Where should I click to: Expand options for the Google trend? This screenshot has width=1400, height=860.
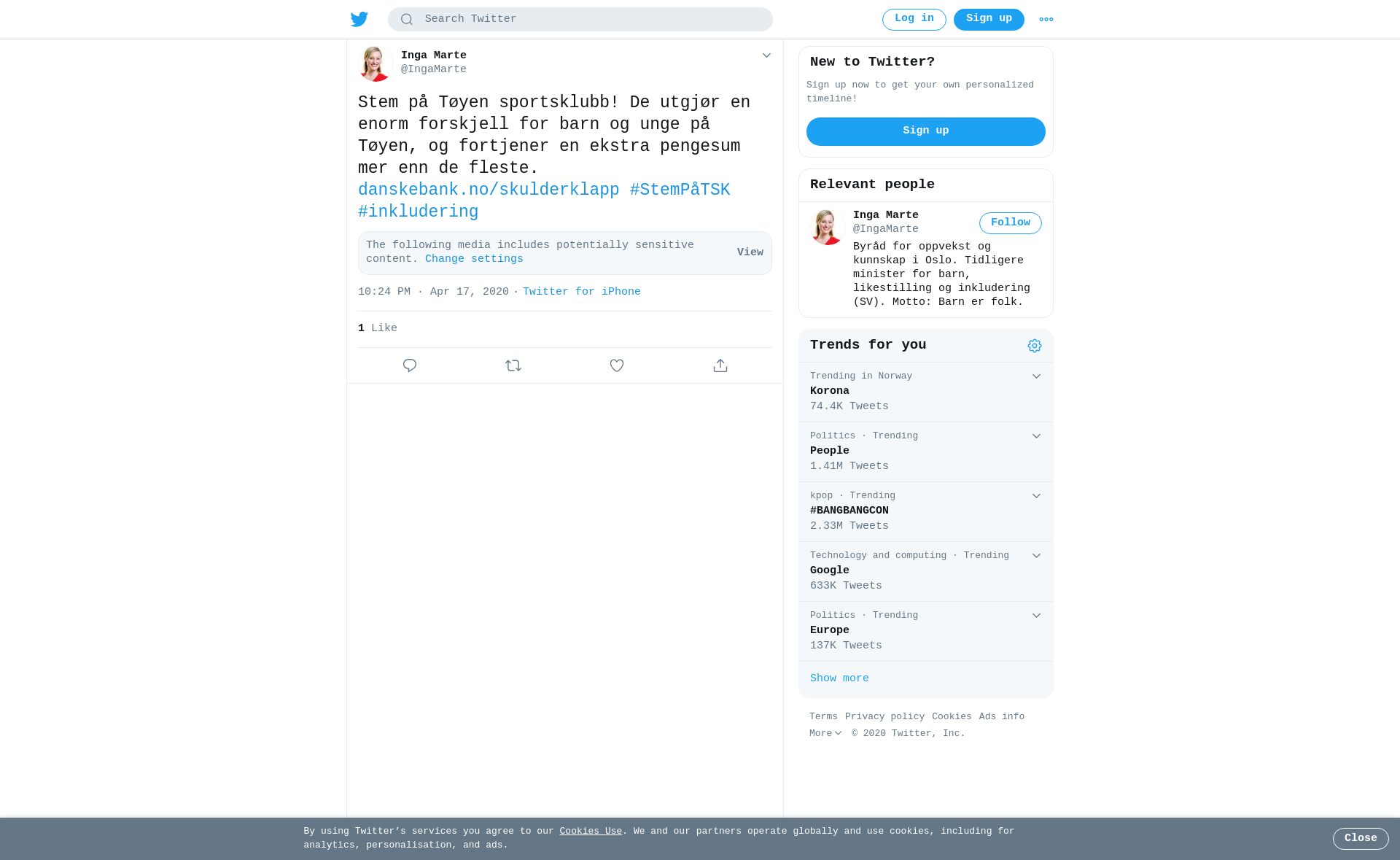point(1036,556)
